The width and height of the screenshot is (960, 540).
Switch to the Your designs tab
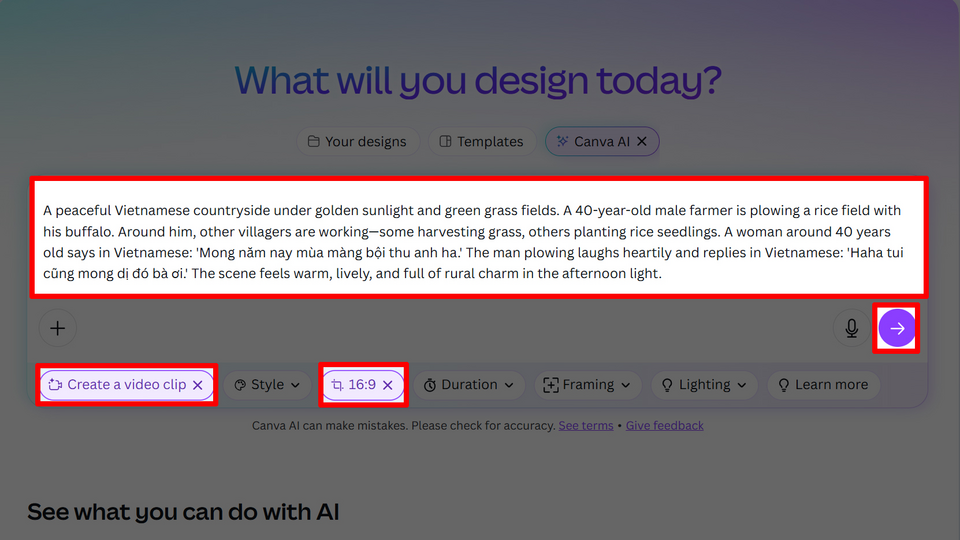pyautogui.click(x=357, y=142)
